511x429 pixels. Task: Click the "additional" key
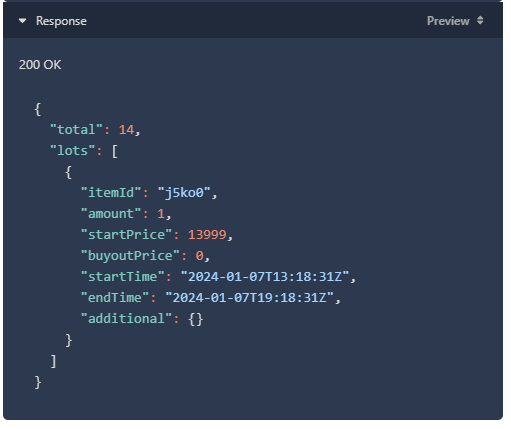pyautogui.click(x=127, y=319)
